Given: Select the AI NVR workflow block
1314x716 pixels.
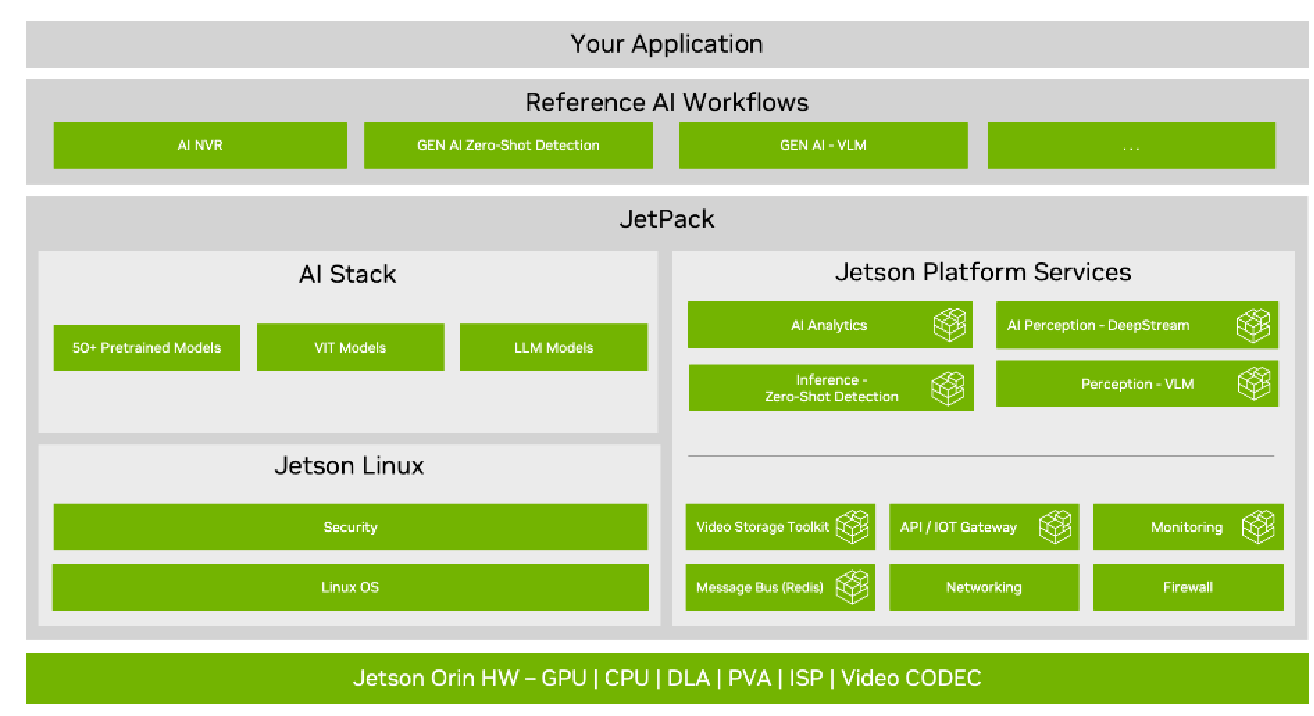Looking at the screenshot, I should pos(200,146).
